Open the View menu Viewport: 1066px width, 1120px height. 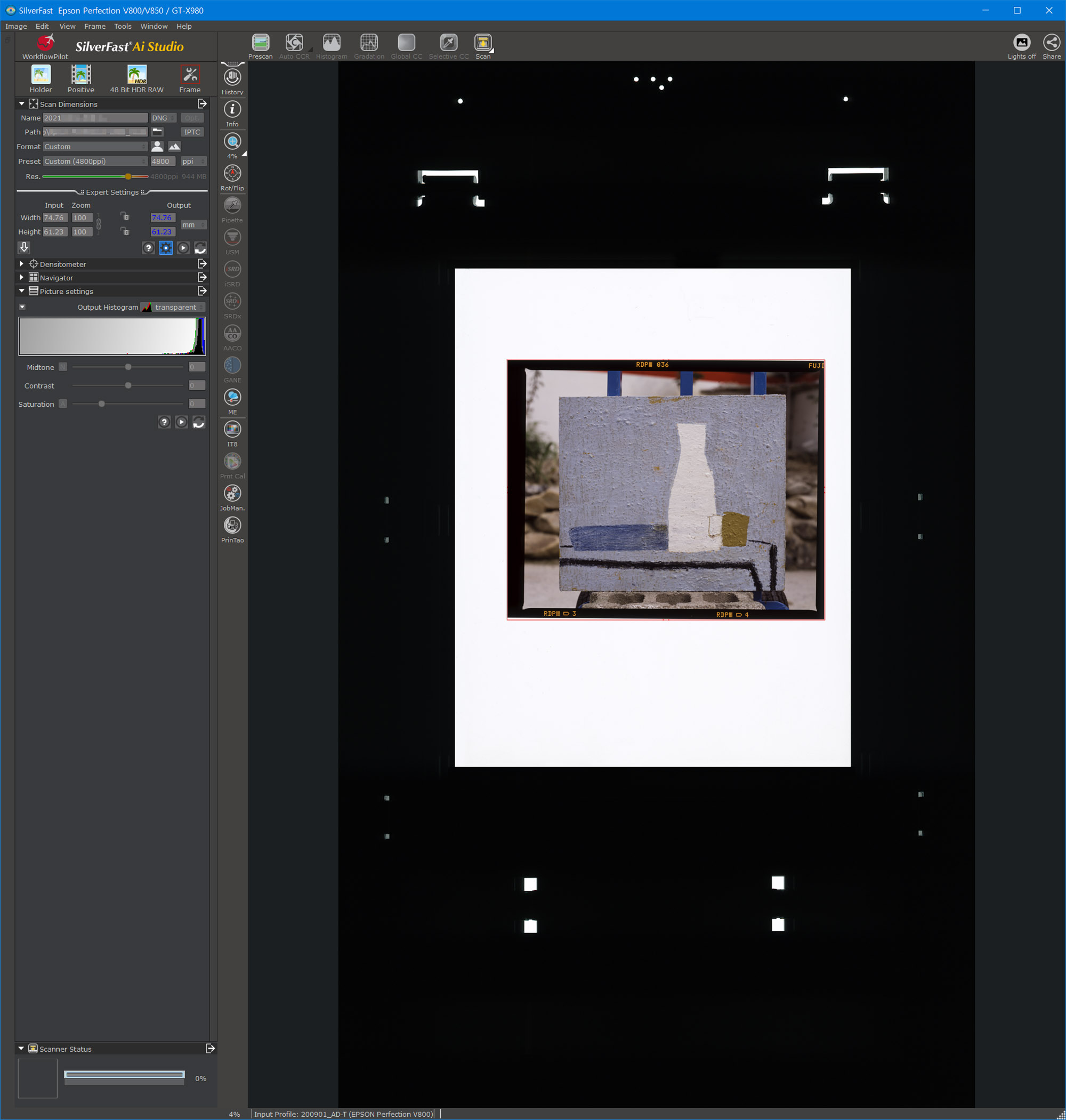(67, 26)
